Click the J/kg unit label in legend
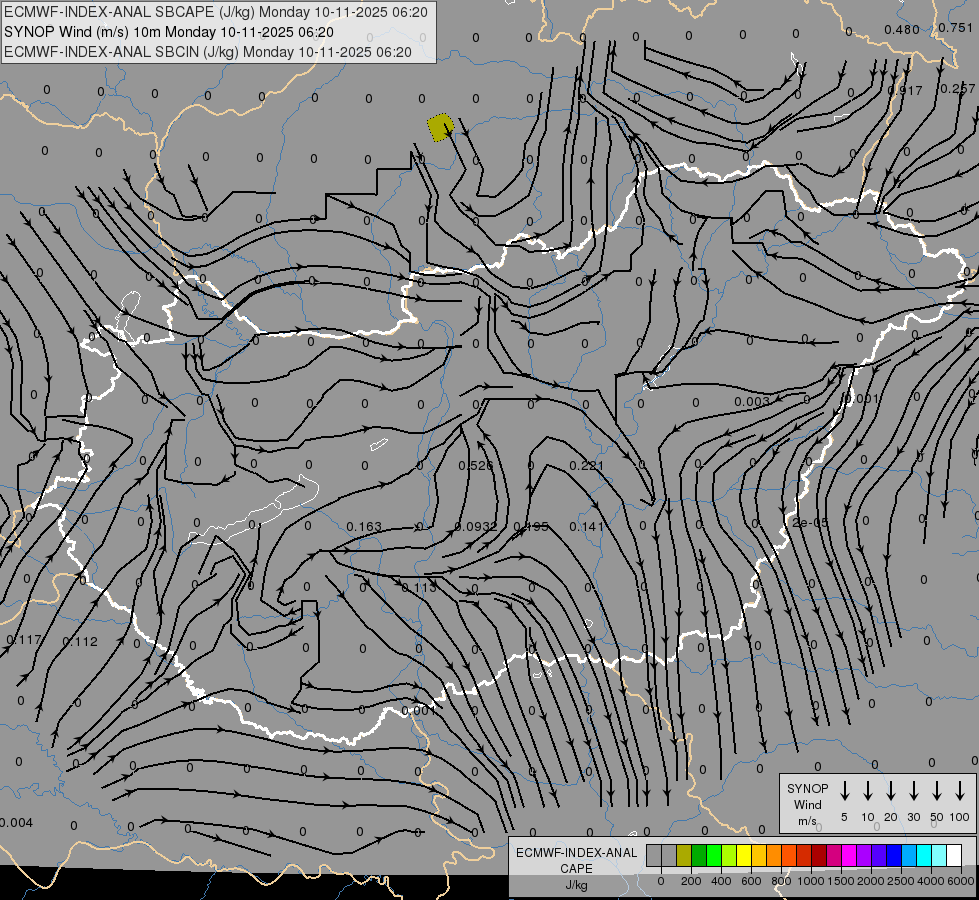Viewport: 979px width, 900px height. 576,885
